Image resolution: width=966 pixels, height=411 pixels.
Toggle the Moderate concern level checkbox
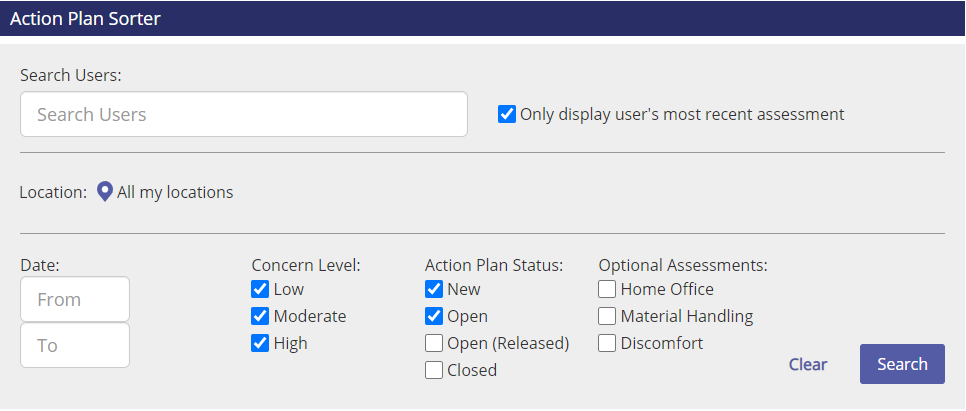coord(260,316)
